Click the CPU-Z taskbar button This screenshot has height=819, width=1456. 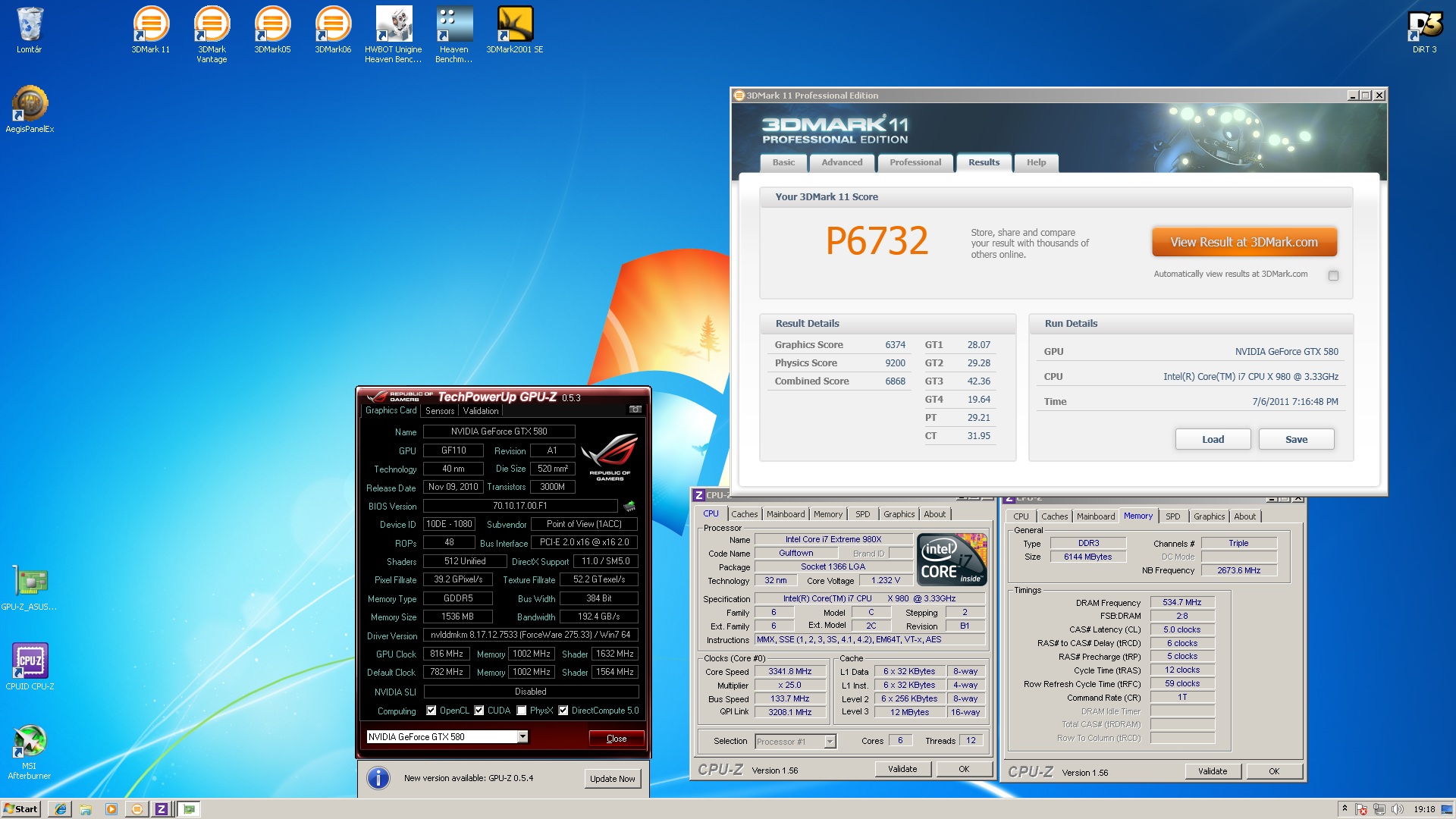tap(162, 809)
